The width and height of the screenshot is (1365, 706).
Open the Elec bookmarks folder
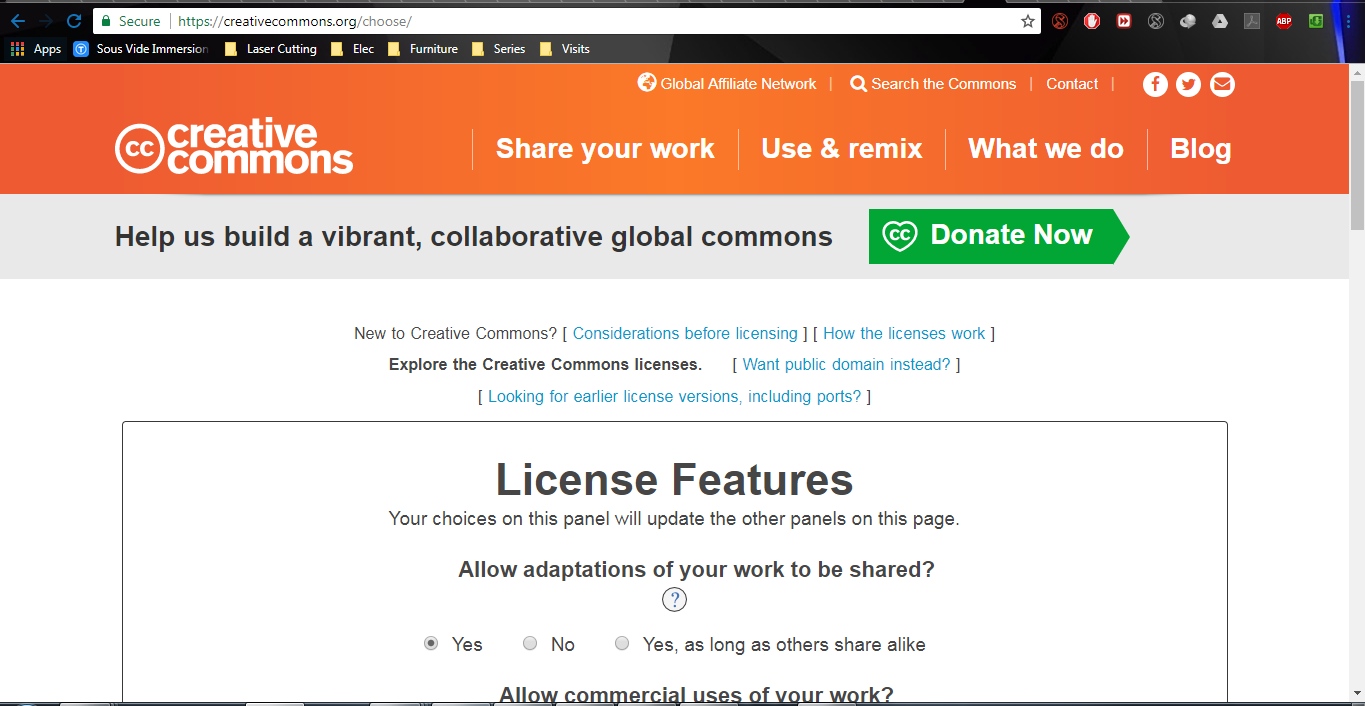pyautogui.click(x=352, y=49)
